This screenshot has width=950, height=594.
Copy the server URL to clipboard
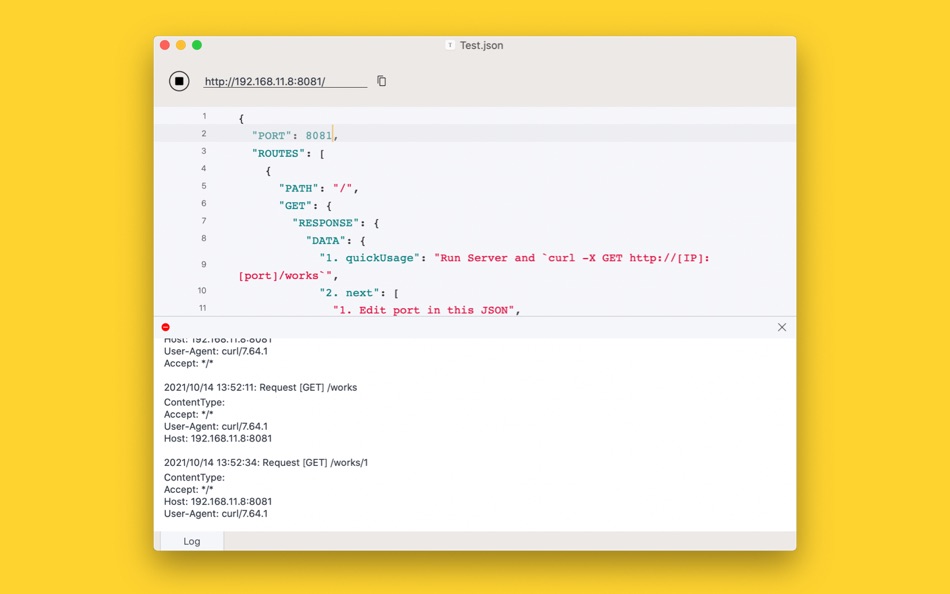381,81
